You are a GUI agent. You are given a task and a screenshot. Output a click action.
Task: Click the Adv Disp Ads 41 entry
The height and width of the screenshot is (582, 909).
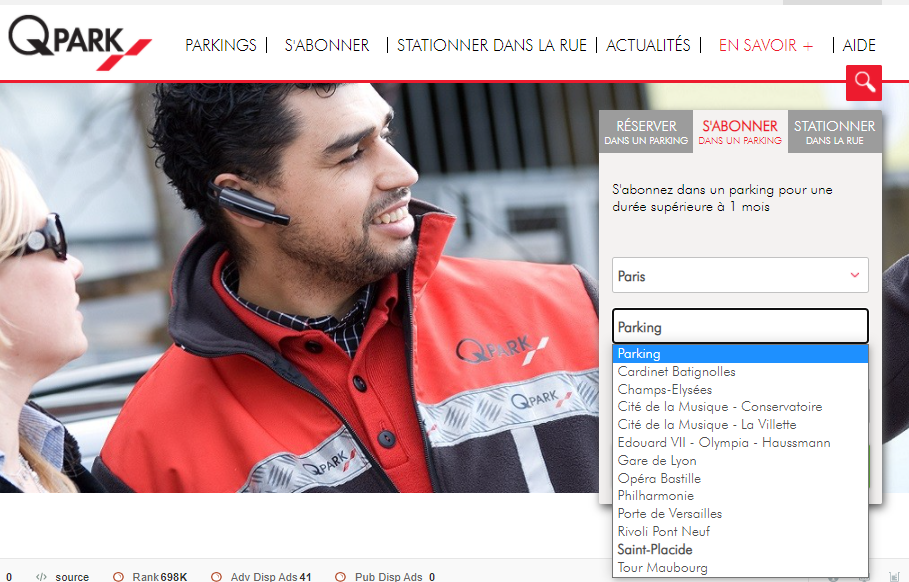261,577
